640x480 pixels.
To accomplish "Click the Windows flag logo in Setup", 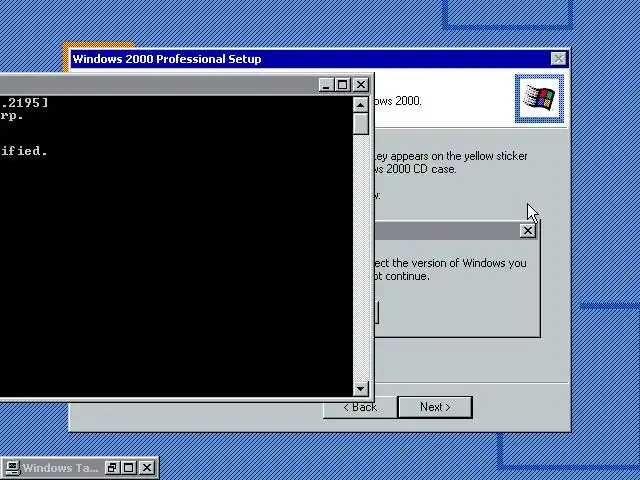I will coord(539,98).
